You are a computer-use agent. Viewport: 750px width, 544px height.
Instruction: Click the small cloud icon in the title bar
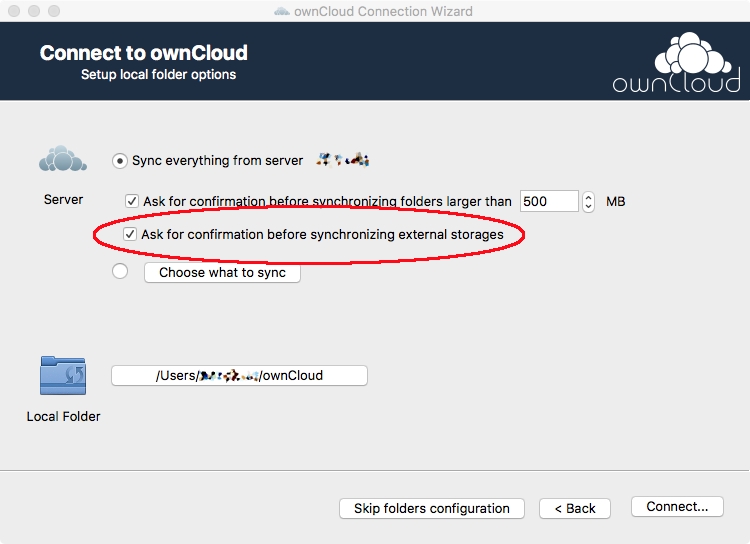[282, 11]
